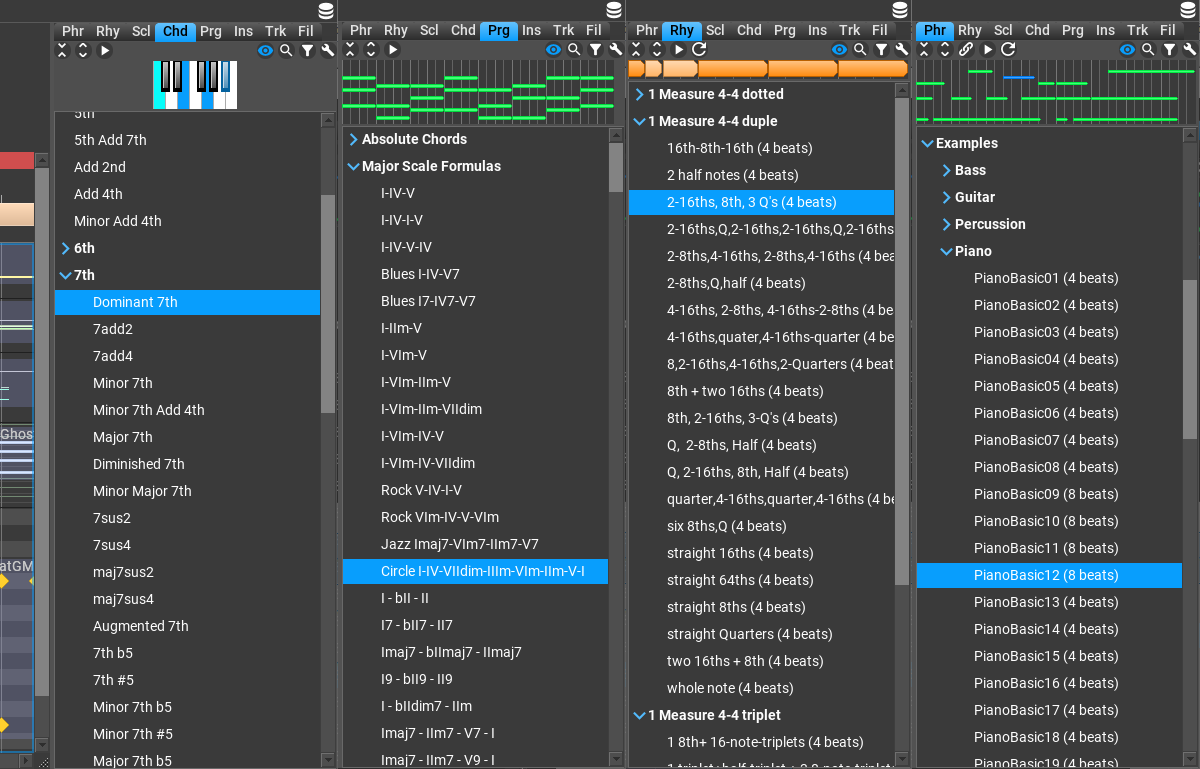Open the Ins tab in the Prg panel
This screenshot has height=769, width=1200.
[531, 31]
